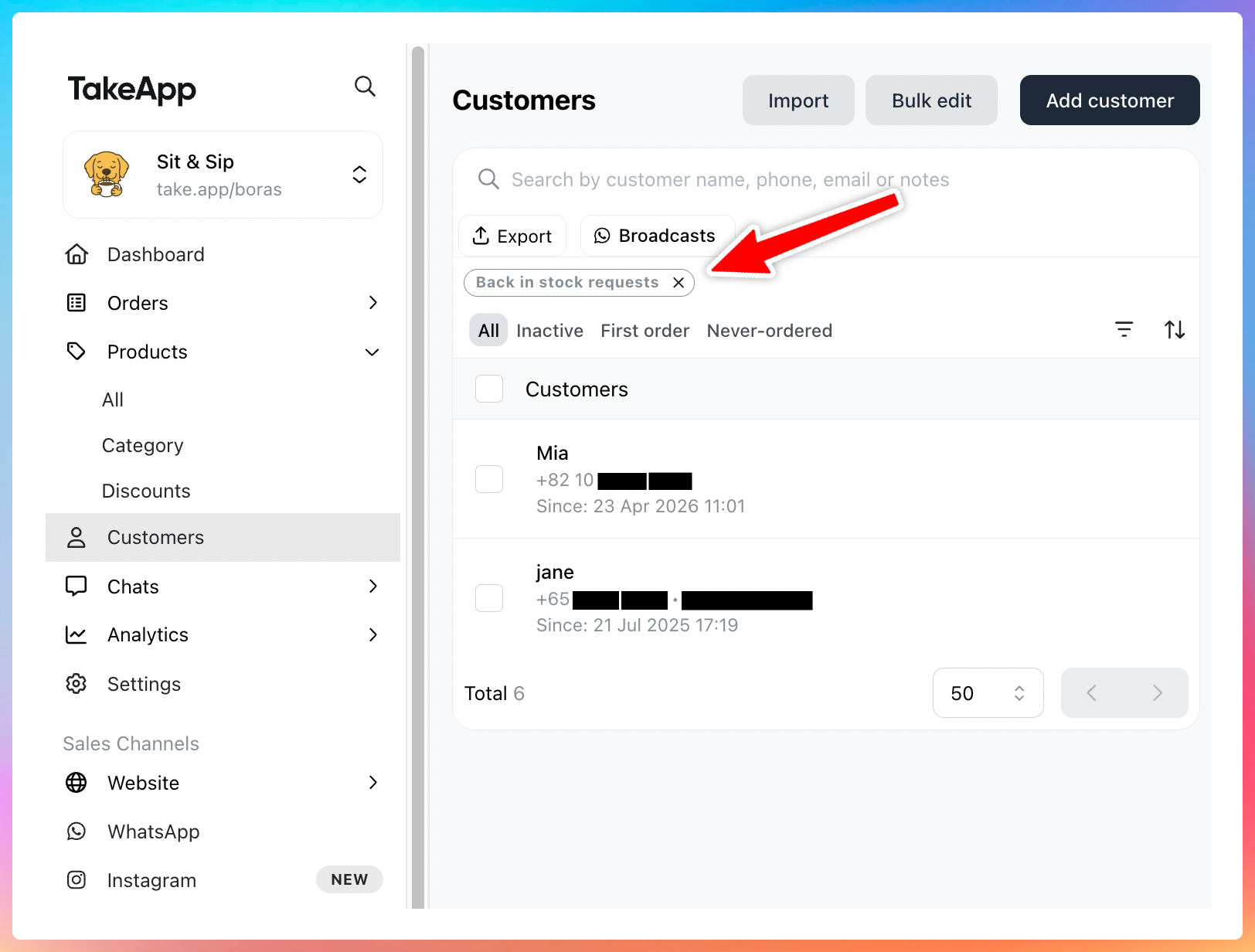1255x952 pixels.
Task: Collapse the Products submenu
Action: tap(372, 352)
